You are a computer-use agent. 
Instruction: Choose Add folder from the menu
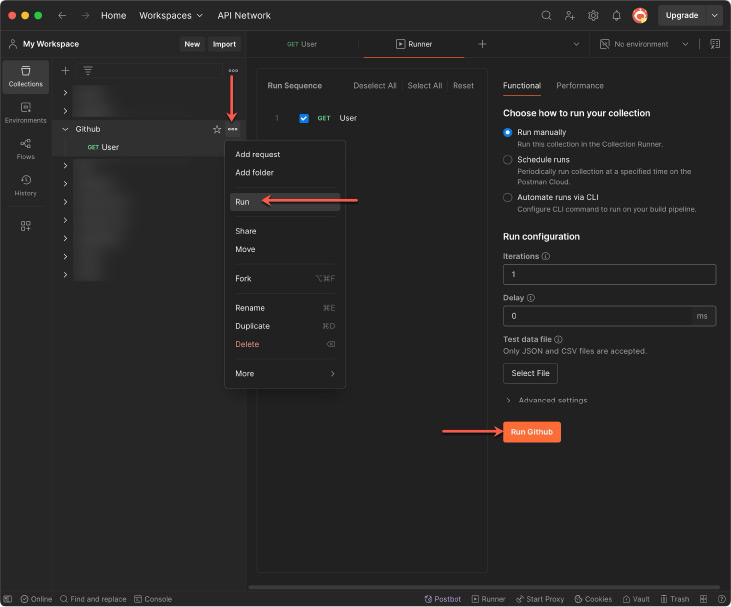[x=285, y=172]
